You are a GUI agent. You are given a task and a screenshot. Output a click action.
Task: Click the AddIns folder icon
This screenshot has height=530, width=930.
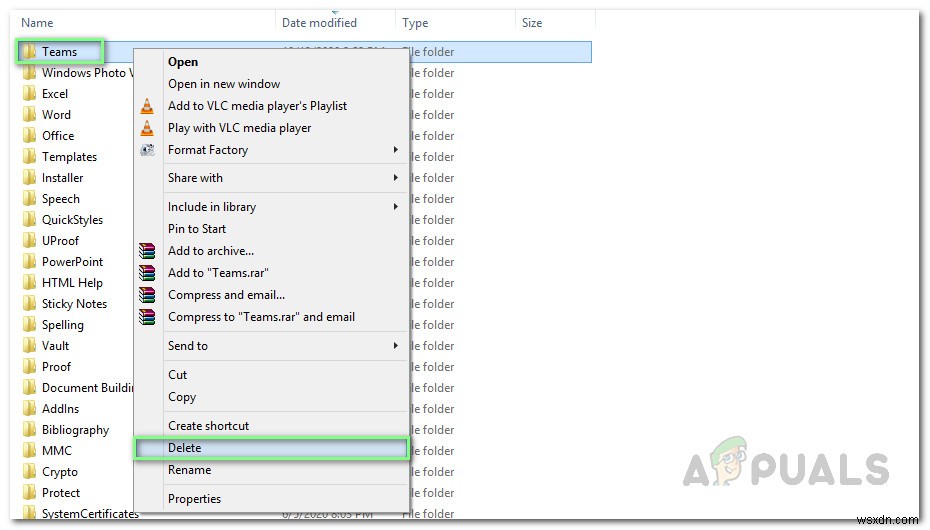coord(29,408)
